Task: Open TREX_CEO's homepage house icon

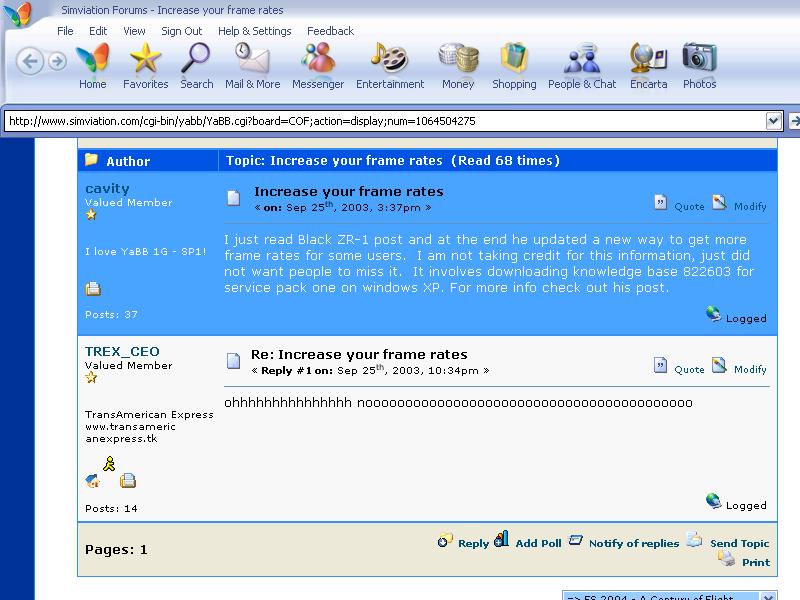Action: [93, 481]
